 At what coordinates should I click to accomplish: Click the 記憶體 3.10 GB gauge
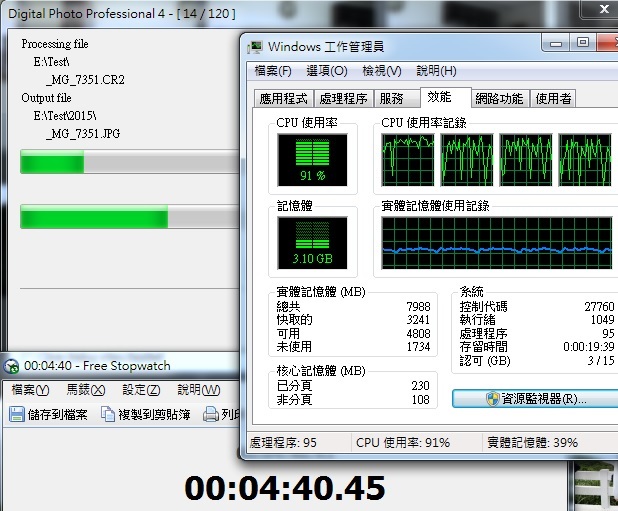pos(312,243)
